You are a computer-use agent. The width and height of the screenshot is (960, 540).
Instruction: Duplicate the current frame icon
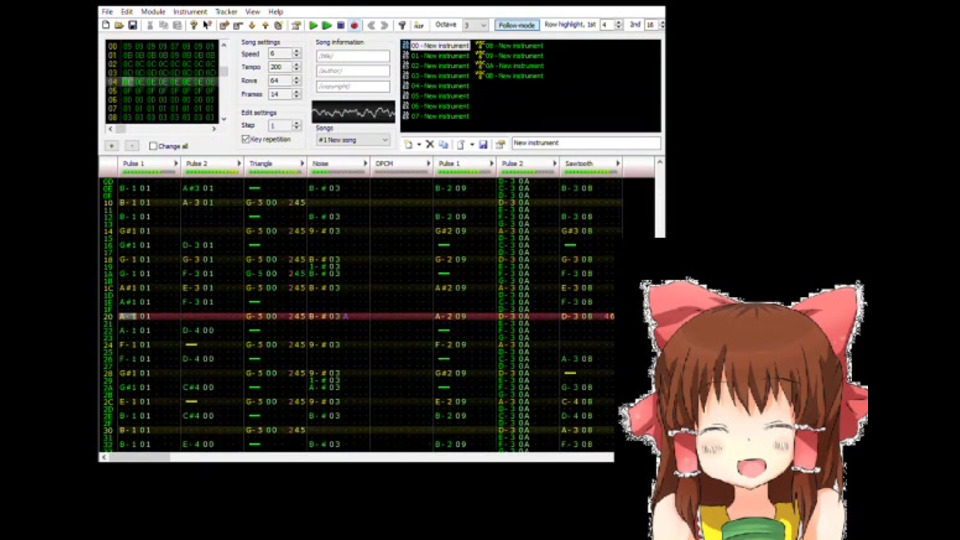(x=279, y=25)
